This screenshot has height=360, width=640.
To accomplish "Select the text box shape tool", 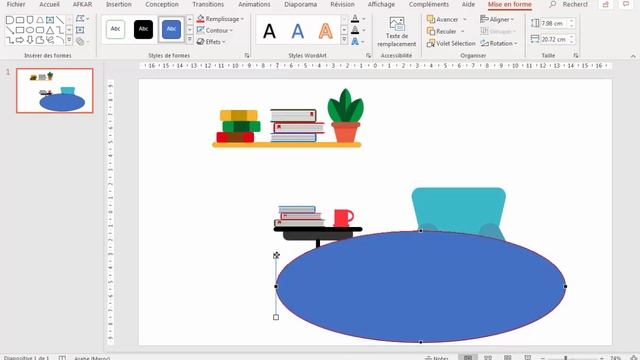I will (x=50, y=20).
